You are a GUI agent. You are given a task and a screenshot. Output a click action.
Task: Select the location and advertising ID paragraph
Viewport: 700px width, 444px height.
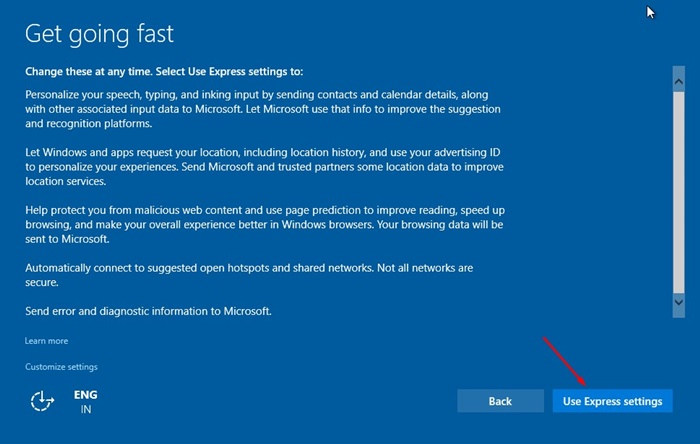click(264, 167)
